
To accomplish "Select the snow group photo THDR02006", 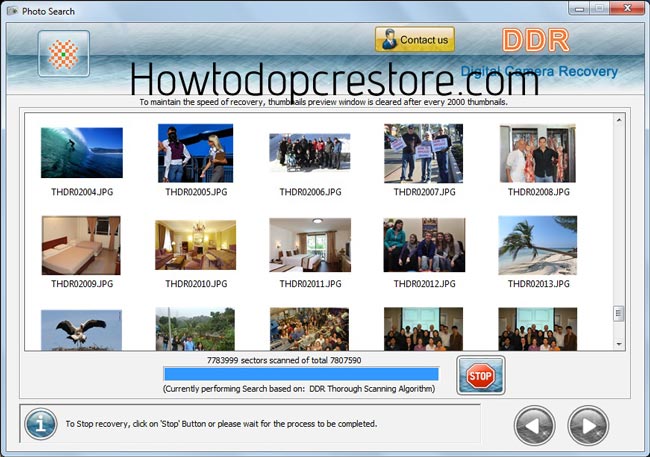I will tap(310, 153).
